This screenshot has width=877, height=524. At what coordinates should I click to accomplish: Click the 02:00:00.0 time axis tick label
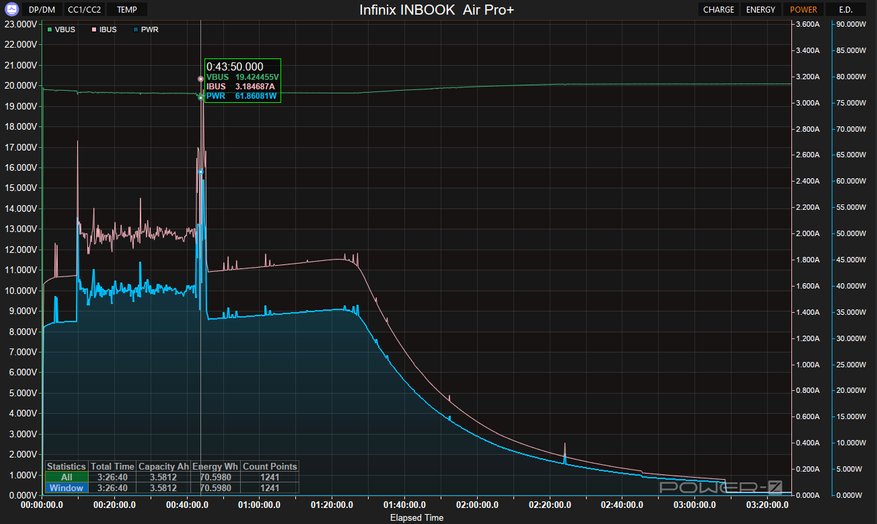477,505
